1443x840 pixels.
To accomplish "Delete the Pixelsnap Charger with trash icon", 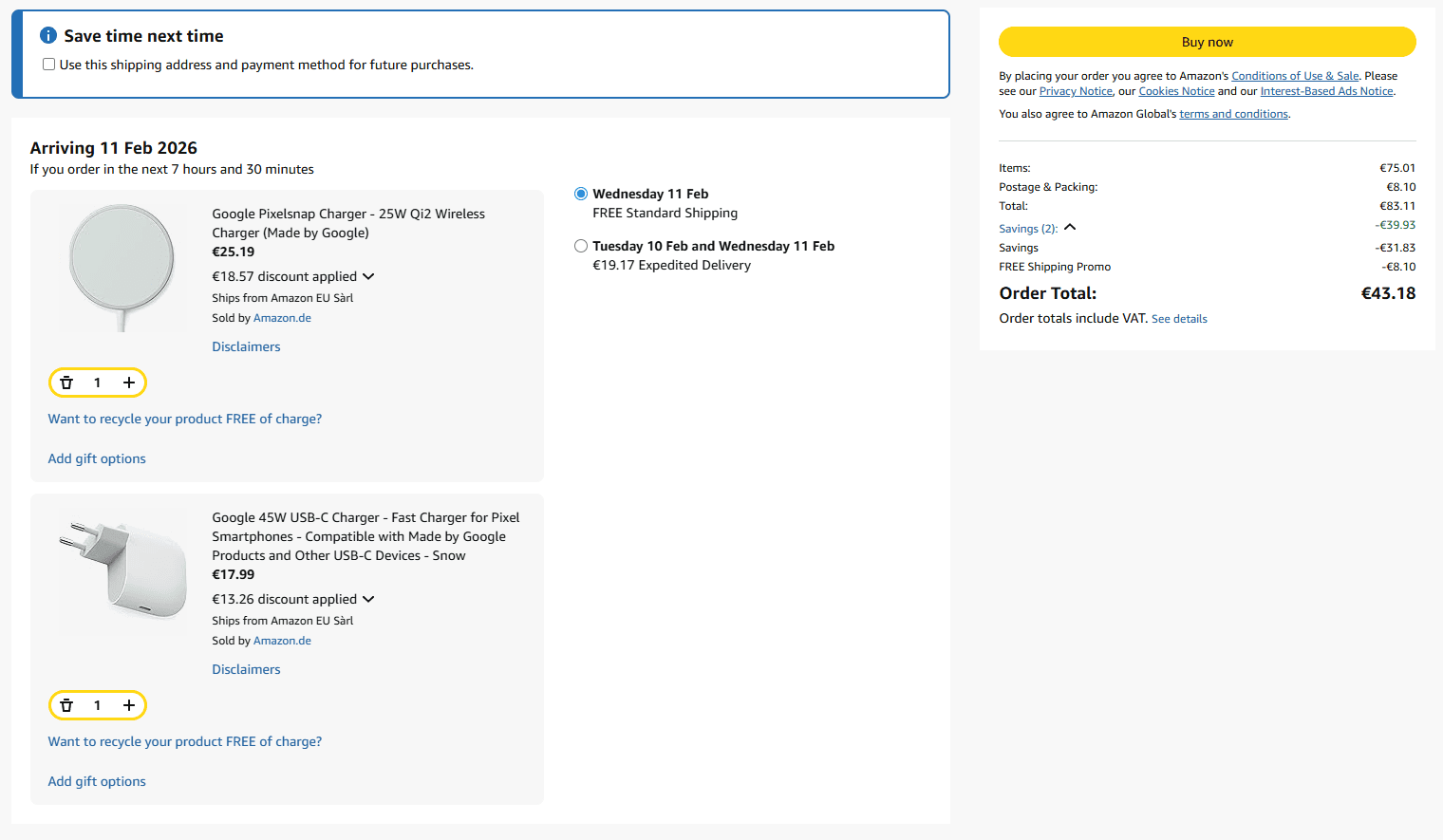I will click(66, 383).
